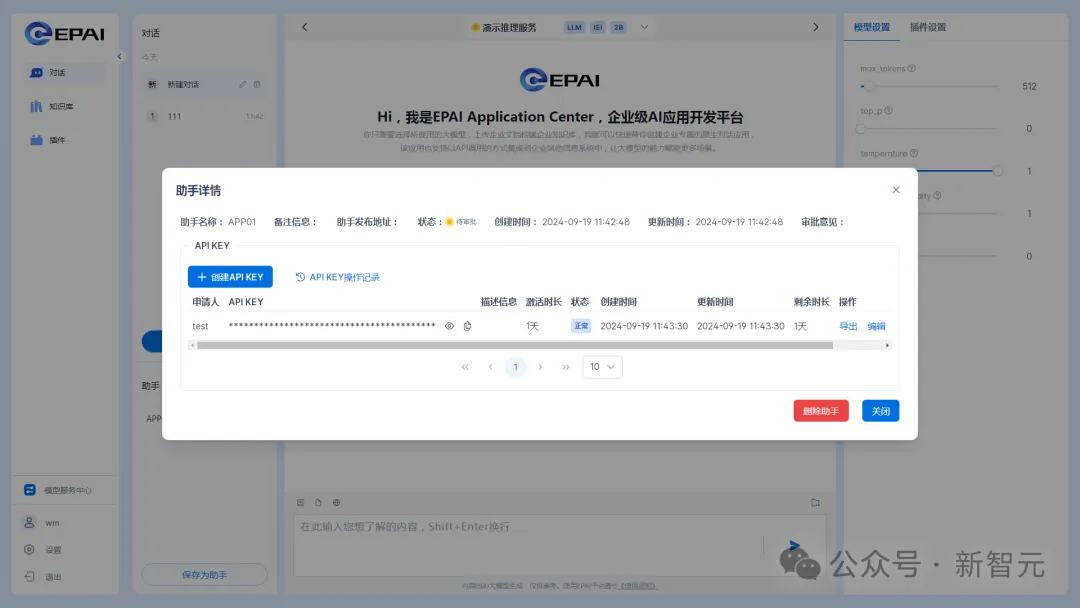Open the API KEY操作记录 link
Screen dimensions: 1080x608
[x=338, y=277]
